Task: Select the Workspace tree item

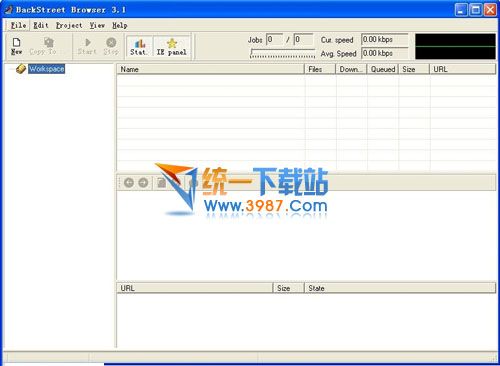Action: pyautogui.click(x=46, y=69)
